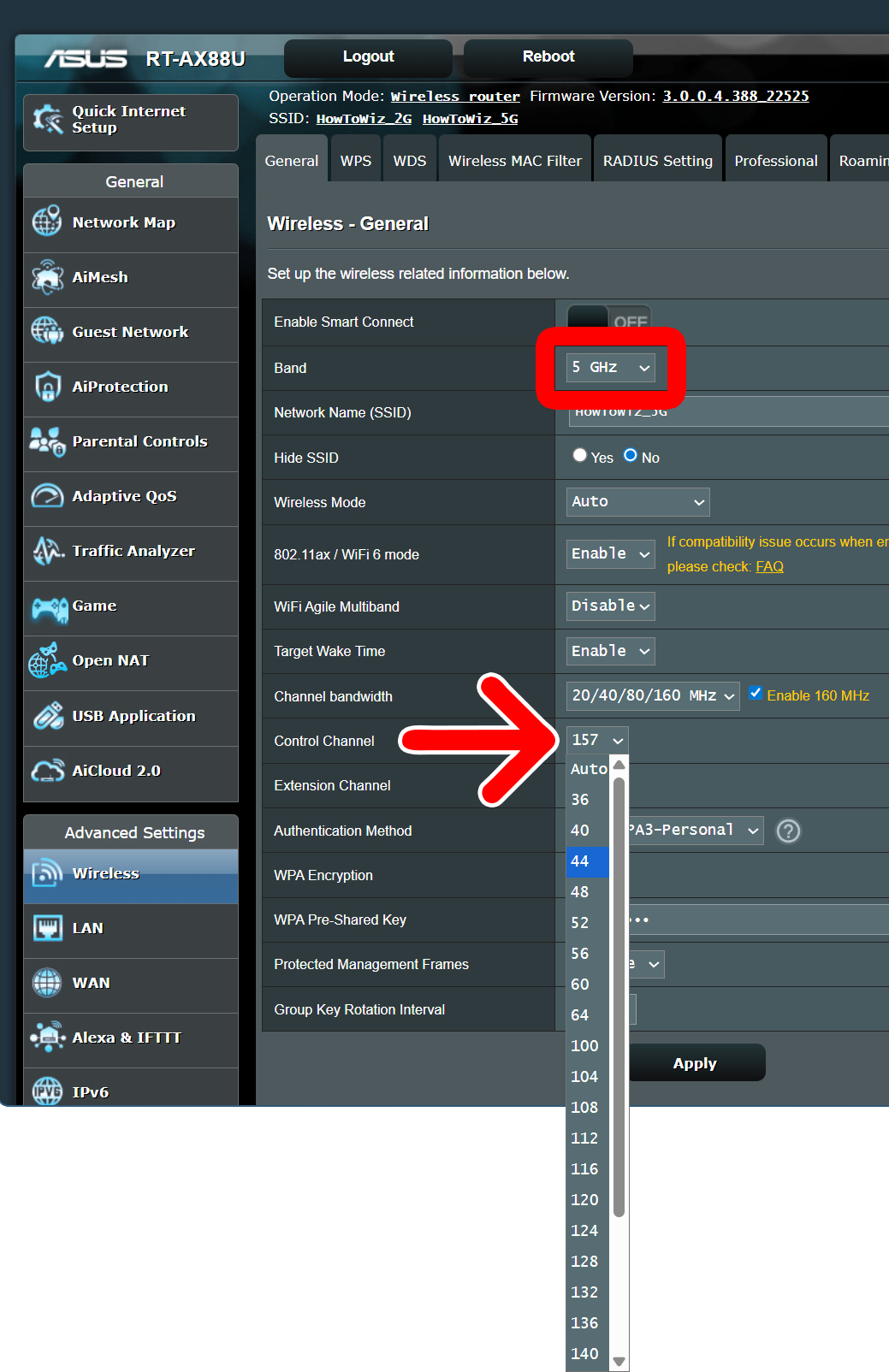
Task: Uncheck the Enable 160 MHz checkbox
Action: [756, 694]
